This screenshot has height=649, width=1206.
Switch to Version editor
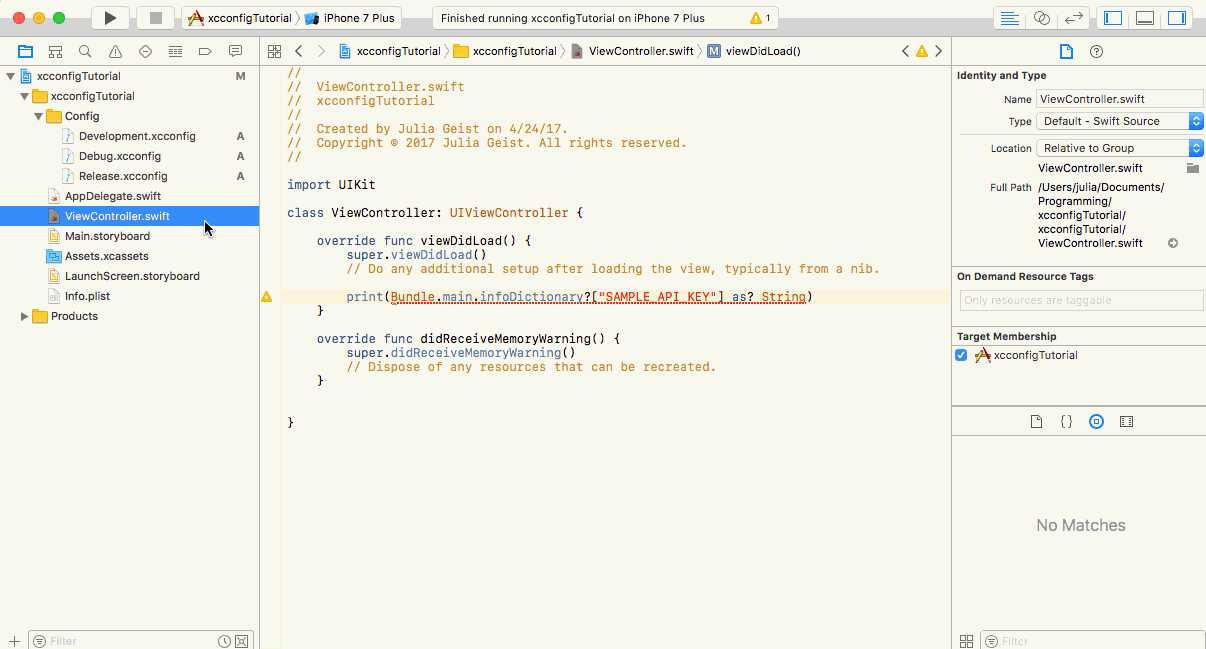point(1074,18)
